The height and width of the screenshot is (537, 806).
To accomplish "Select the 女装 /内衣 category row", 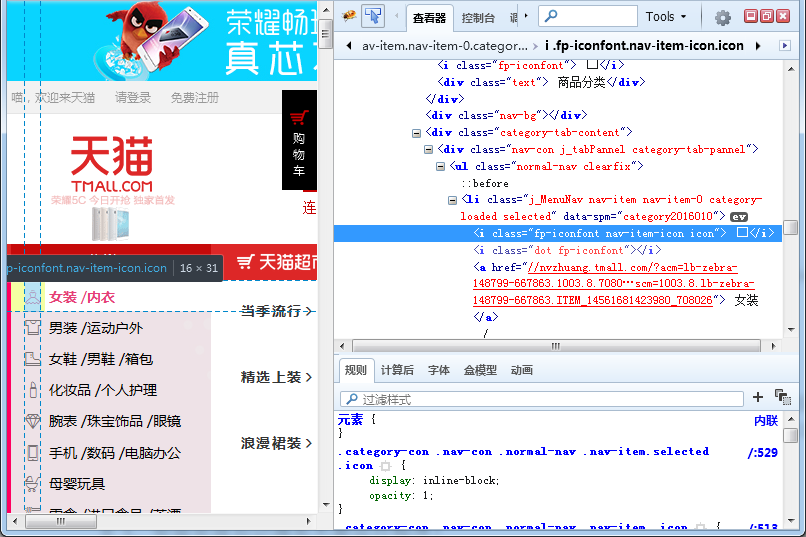I will coord(111,297).
